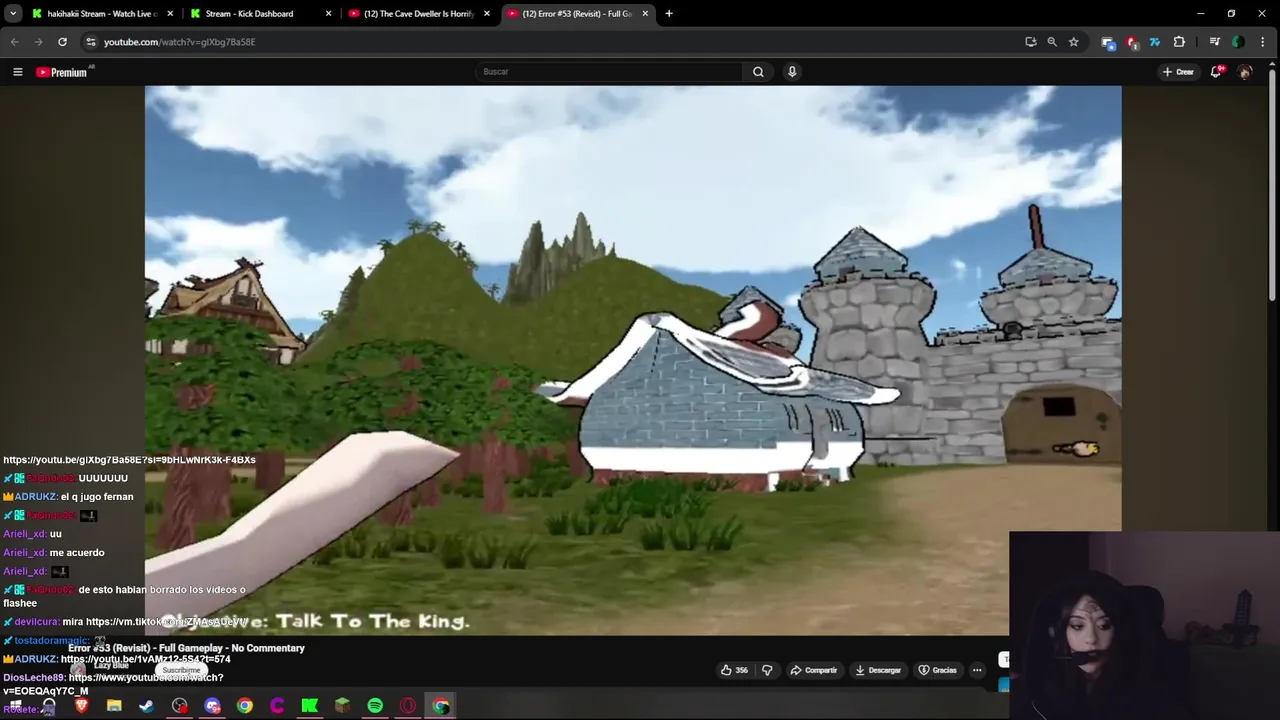This screenshot has width=1280, height=720.
Task: Go back in browser history
Action: tap(14, 42)
